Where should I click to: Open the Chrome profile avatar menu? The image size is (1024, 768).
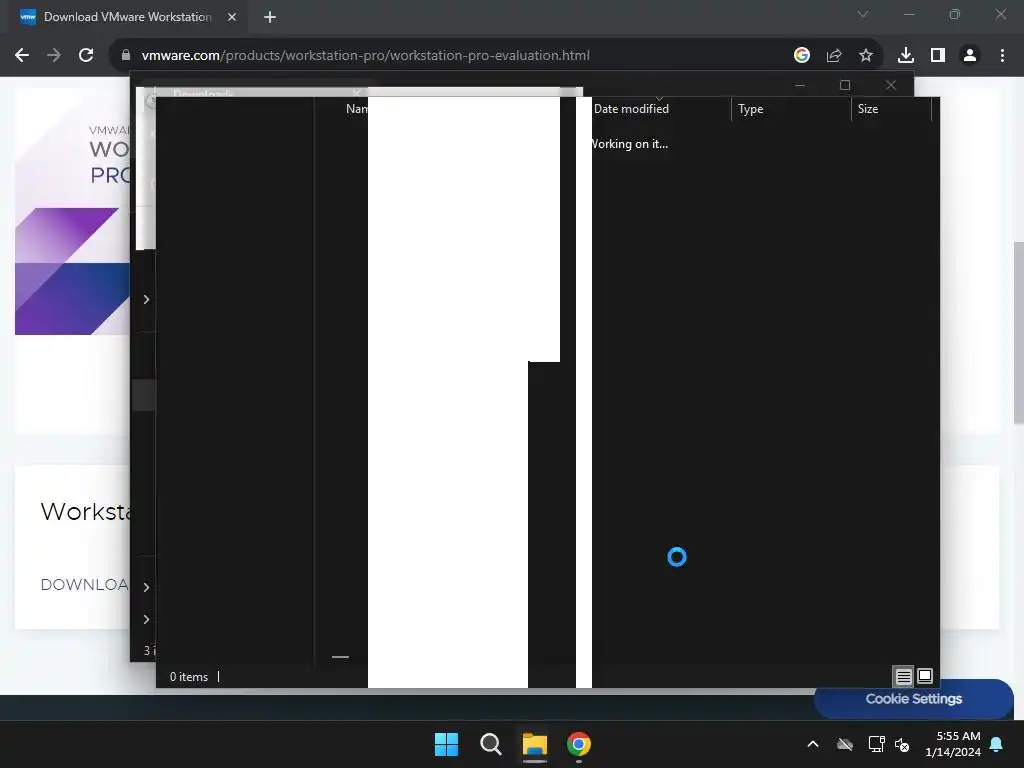click(970, 56)
